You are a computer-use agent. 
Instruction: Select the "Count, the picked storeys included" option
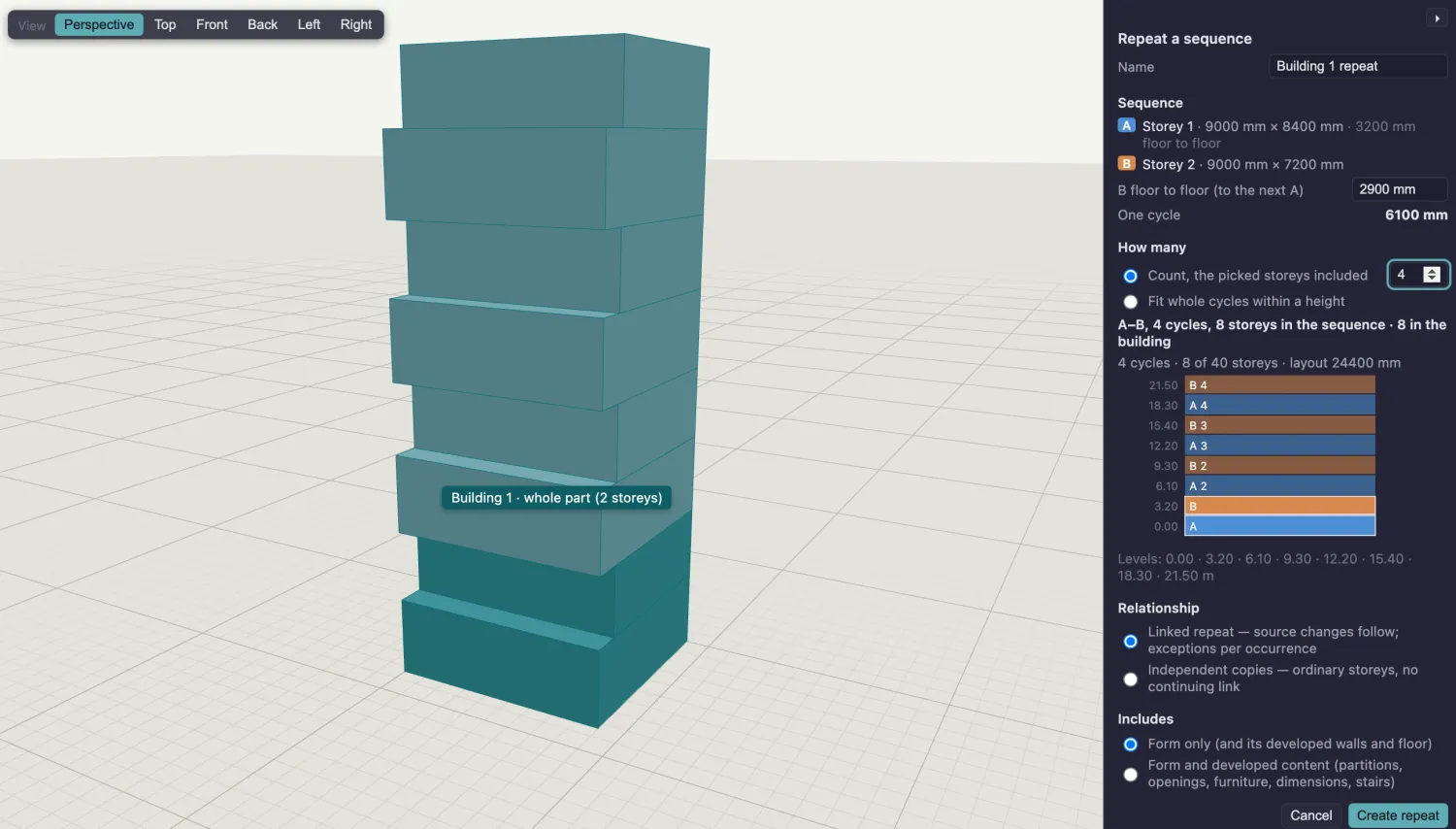[x=1130, y=276]
